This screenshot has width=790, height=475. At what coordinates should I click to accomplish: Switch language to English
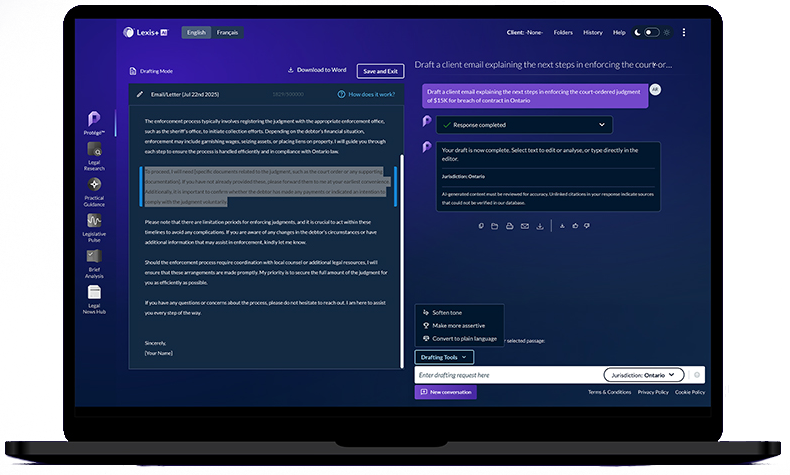tap(196, 32)
